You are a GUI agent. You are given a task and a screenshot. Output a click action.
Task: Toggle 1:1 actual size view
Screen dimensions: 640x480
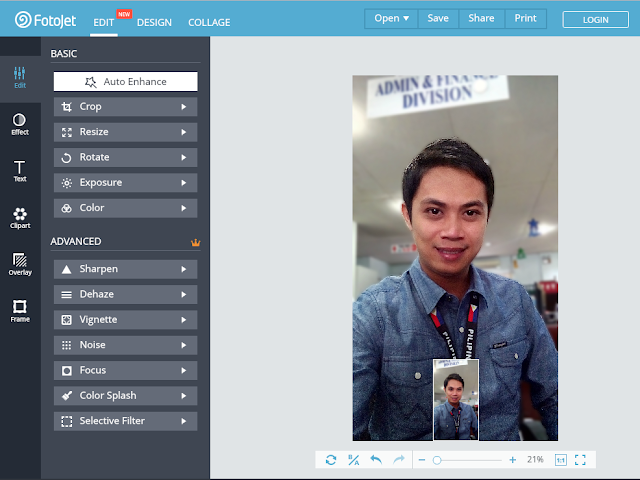click(x=561, y=460)
